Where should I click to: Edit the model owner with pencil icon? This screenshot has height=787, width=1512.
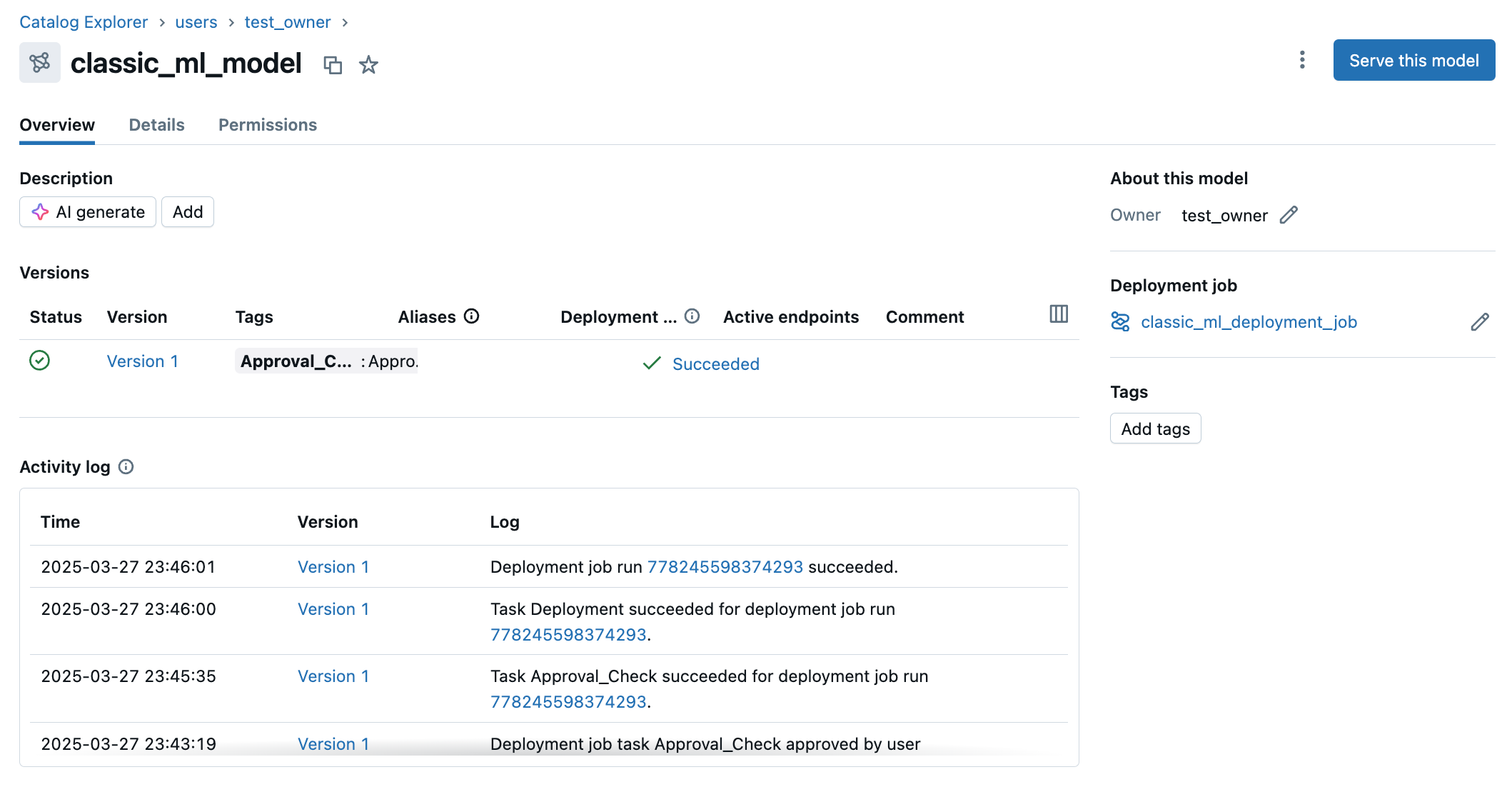pyautogui.click(x=1289, y=215)
